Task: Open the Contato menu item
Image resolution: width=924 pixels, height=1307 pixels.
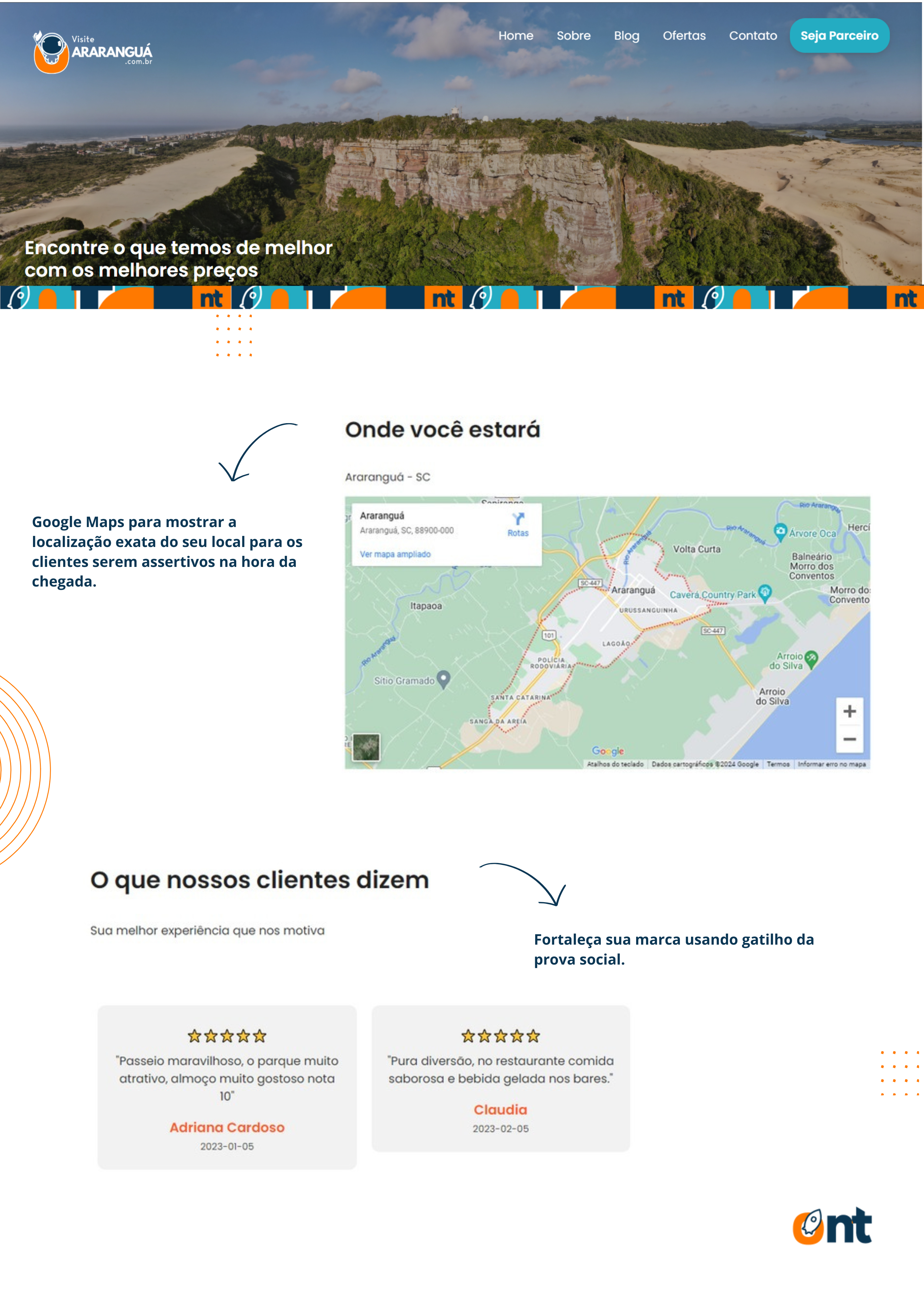Action: click(753, 36)
